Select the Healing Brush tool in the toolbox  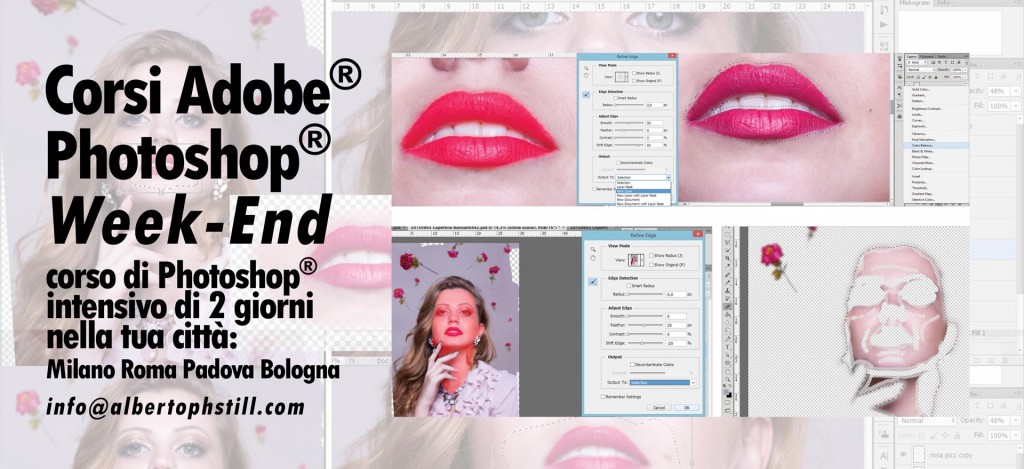[728, 274]
